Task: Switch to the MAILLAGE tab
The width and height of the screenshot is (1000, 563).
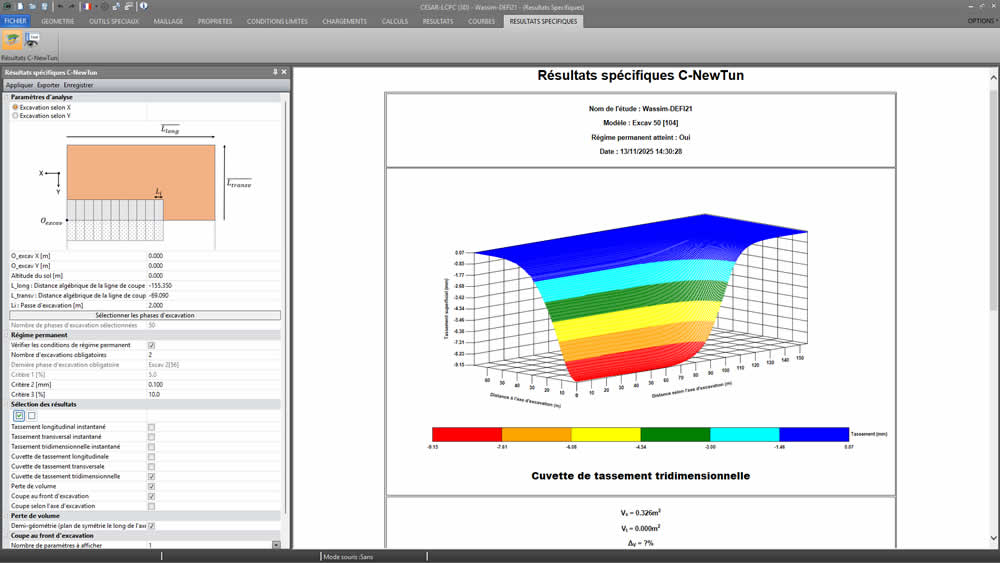Action: (x=168, y=21)
